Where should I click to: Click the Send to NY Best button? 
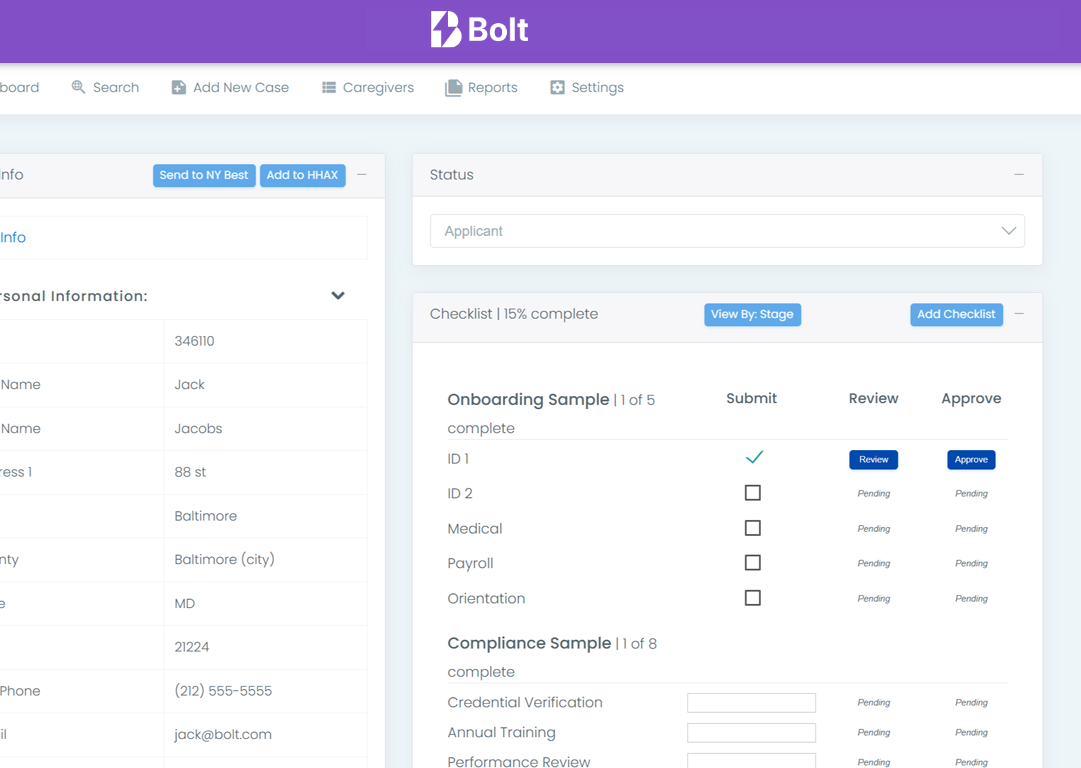click(x=204, y=175)
